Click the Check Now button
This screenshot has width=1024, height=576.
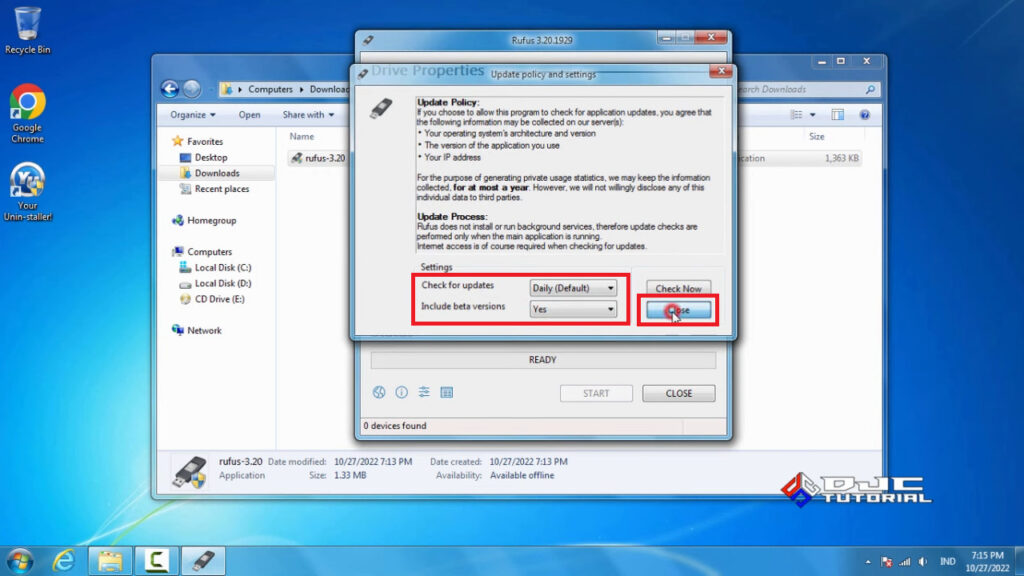pyautogui.click(x=678, y=288)
